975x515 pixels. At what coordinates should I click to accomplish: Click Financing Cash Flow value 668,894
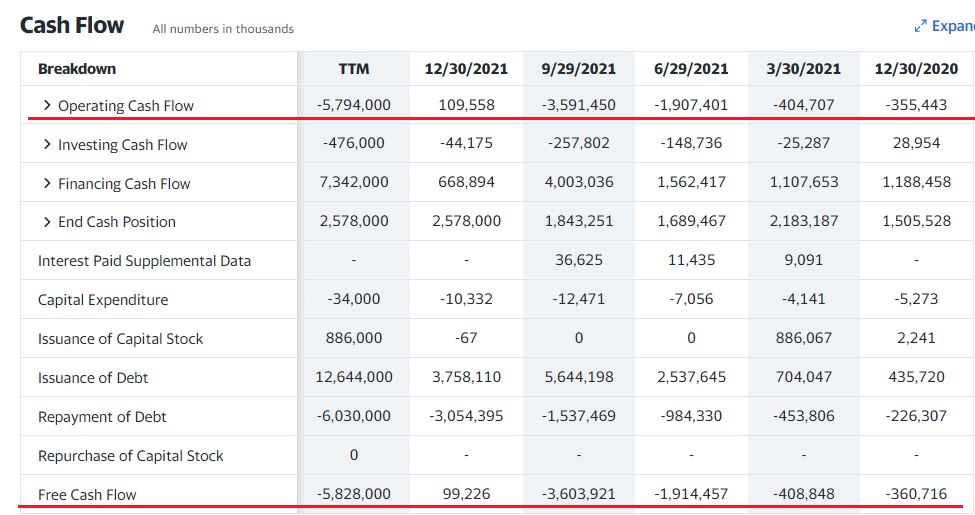tap(466, 182)
